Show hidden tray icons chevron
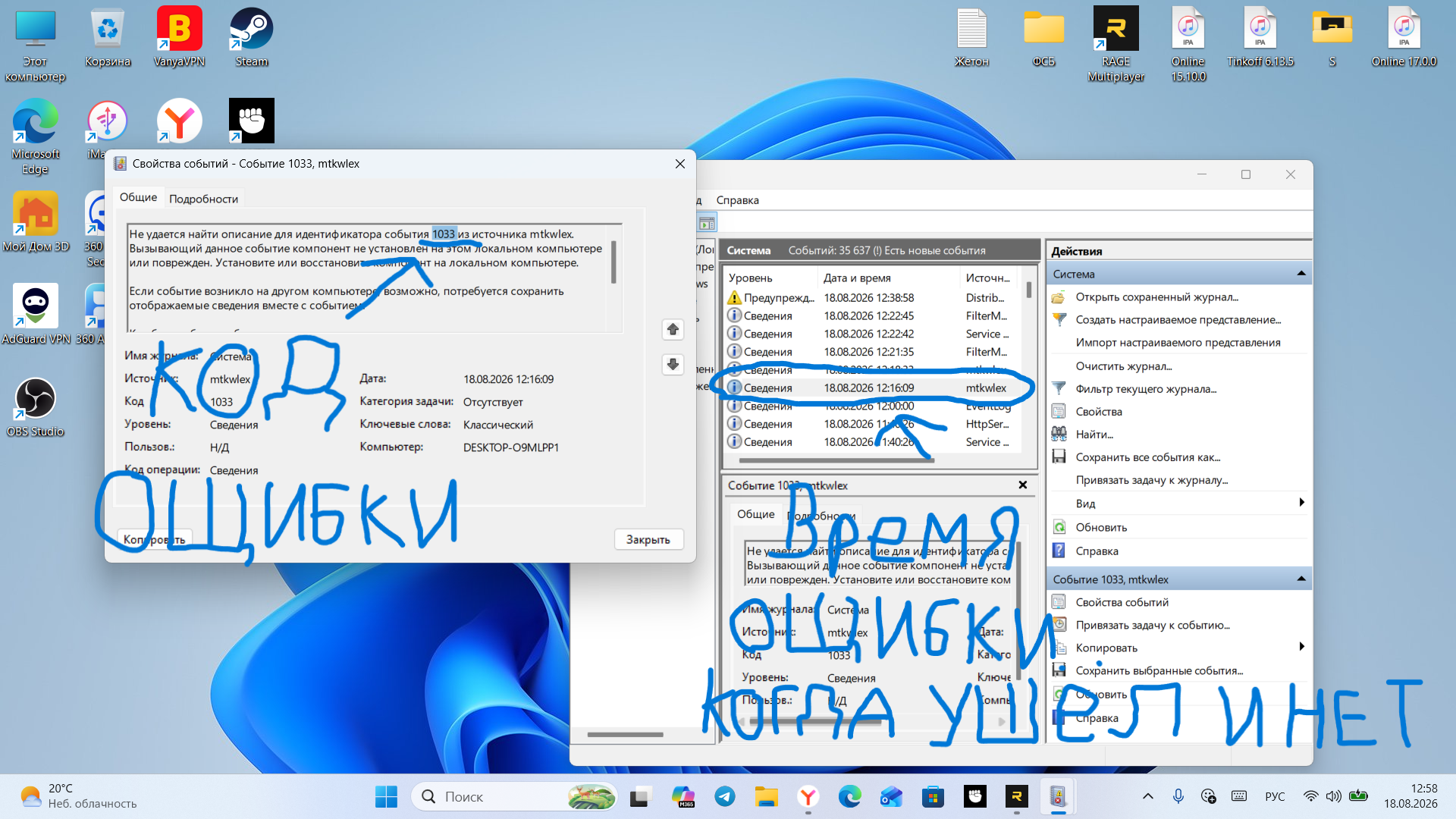Image resolution: width=1456 pixels, height=819 pixels. click(1147, 796)
